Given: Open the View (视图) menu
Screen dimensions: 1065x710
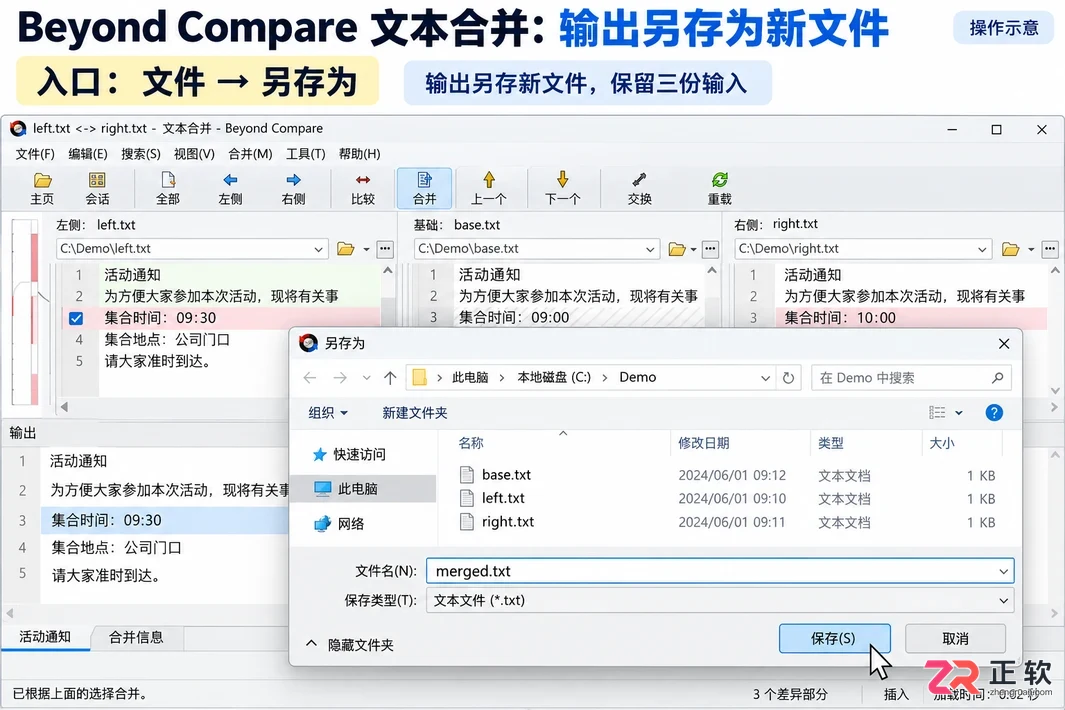Looking at the screenshot, I should click(194, 154).
